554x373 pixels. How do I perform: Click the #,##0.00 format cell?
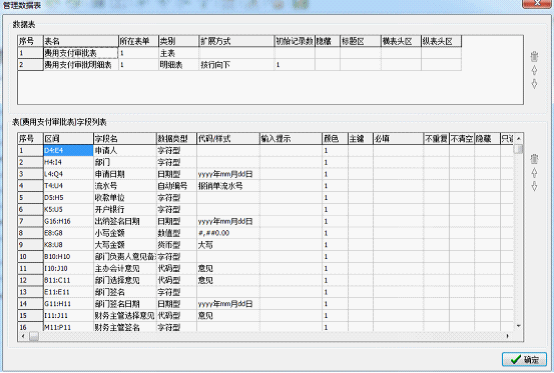(x=228, y=233)
